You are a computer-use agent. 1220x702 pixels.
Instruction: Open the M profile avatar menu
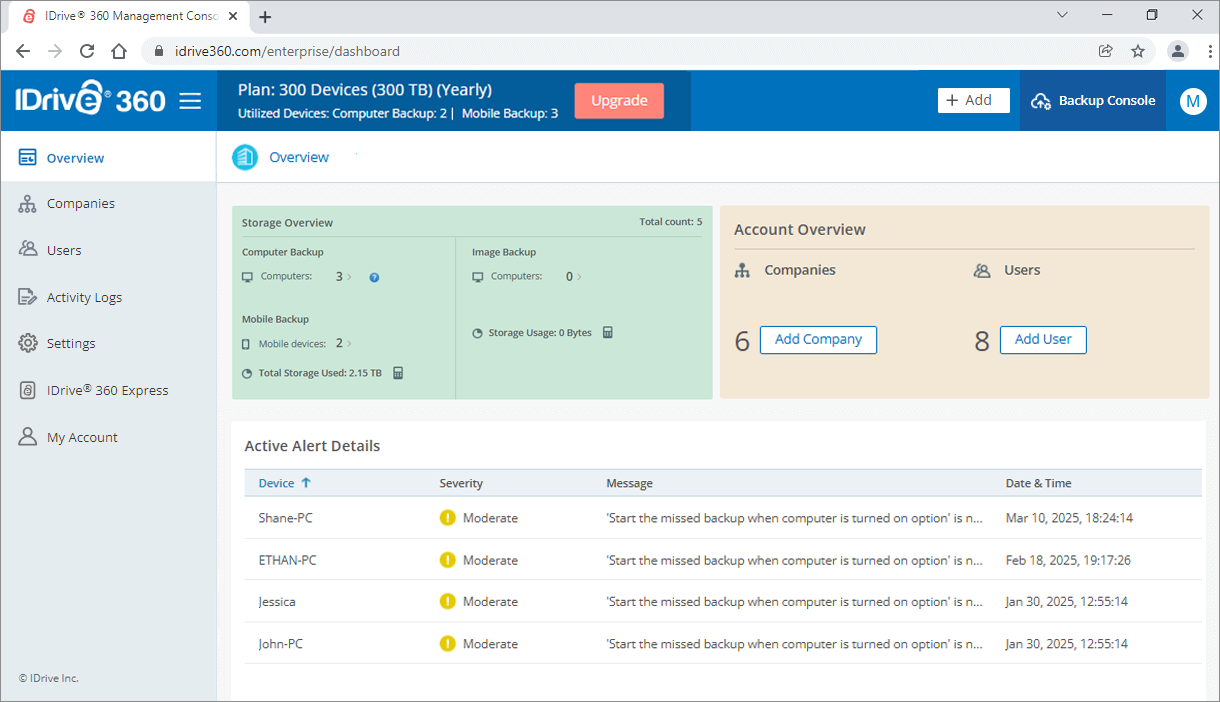1193,100
